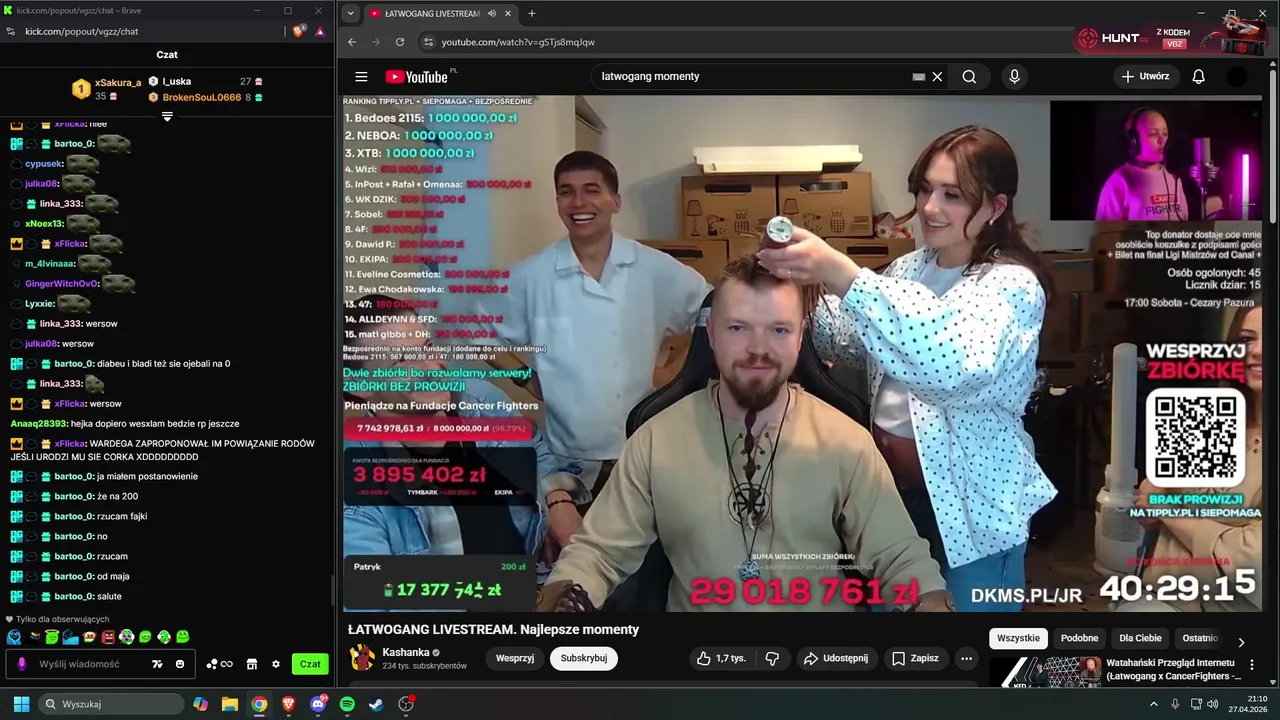Open the Kashanka channel name link
The image size is (1280, 720).
[405, 652]
